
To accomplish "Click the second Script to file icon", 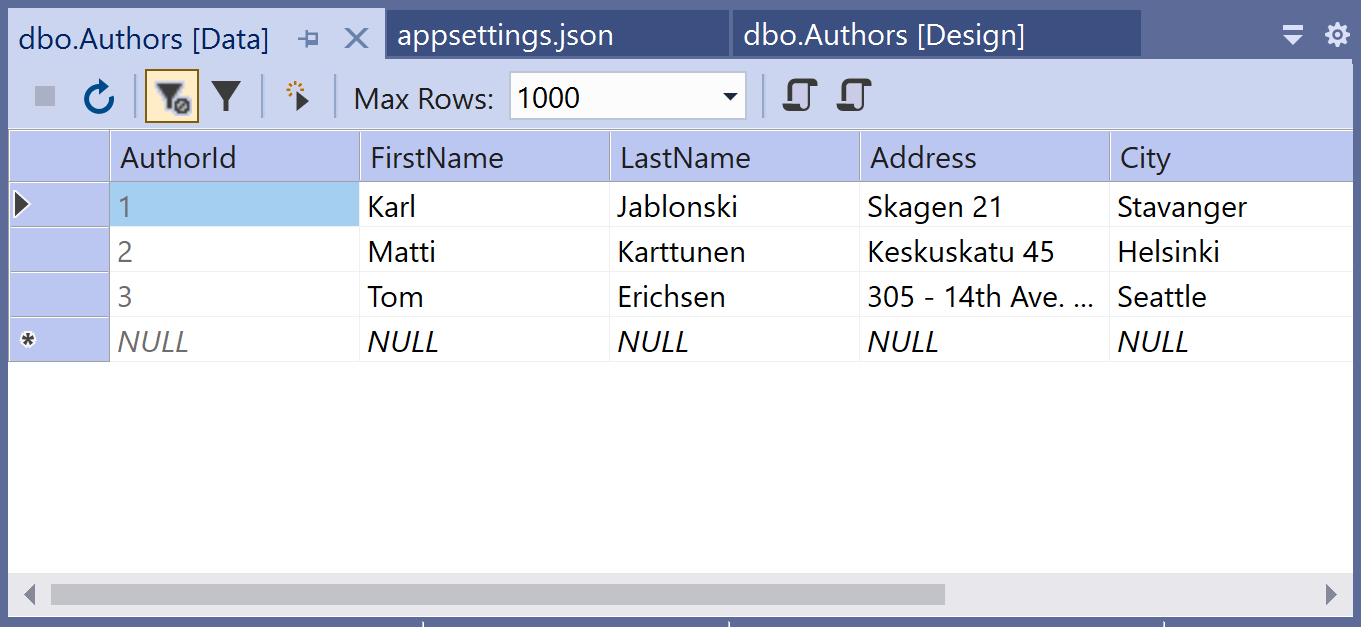I will [854, 96].
